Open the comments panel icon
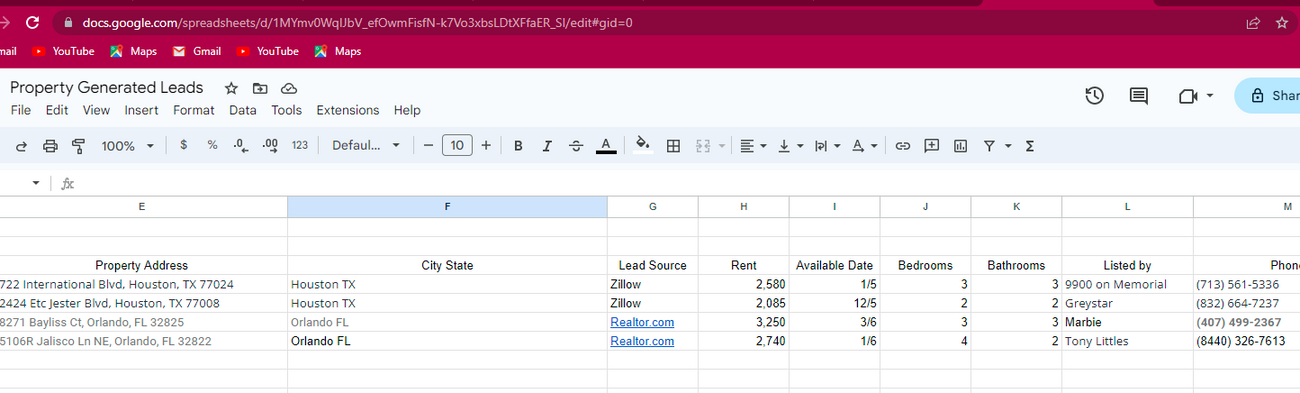 (x=1138, y=96)
